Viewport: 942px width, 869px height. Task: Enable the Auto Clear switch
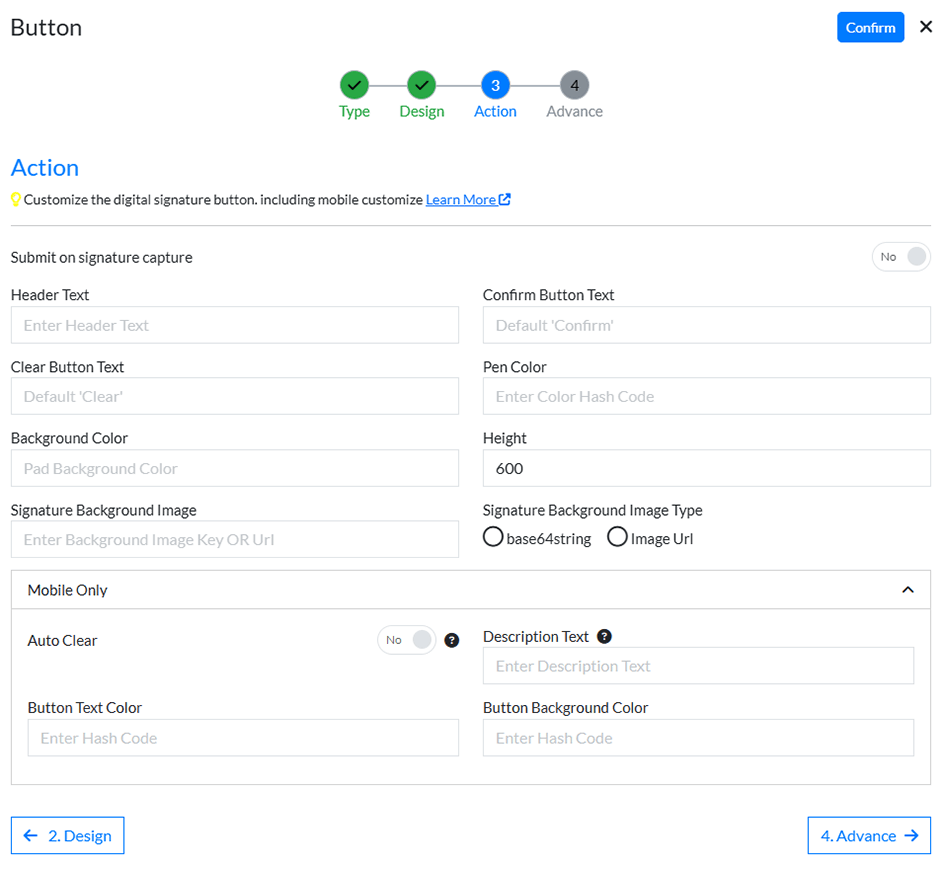tap(406, 640)
